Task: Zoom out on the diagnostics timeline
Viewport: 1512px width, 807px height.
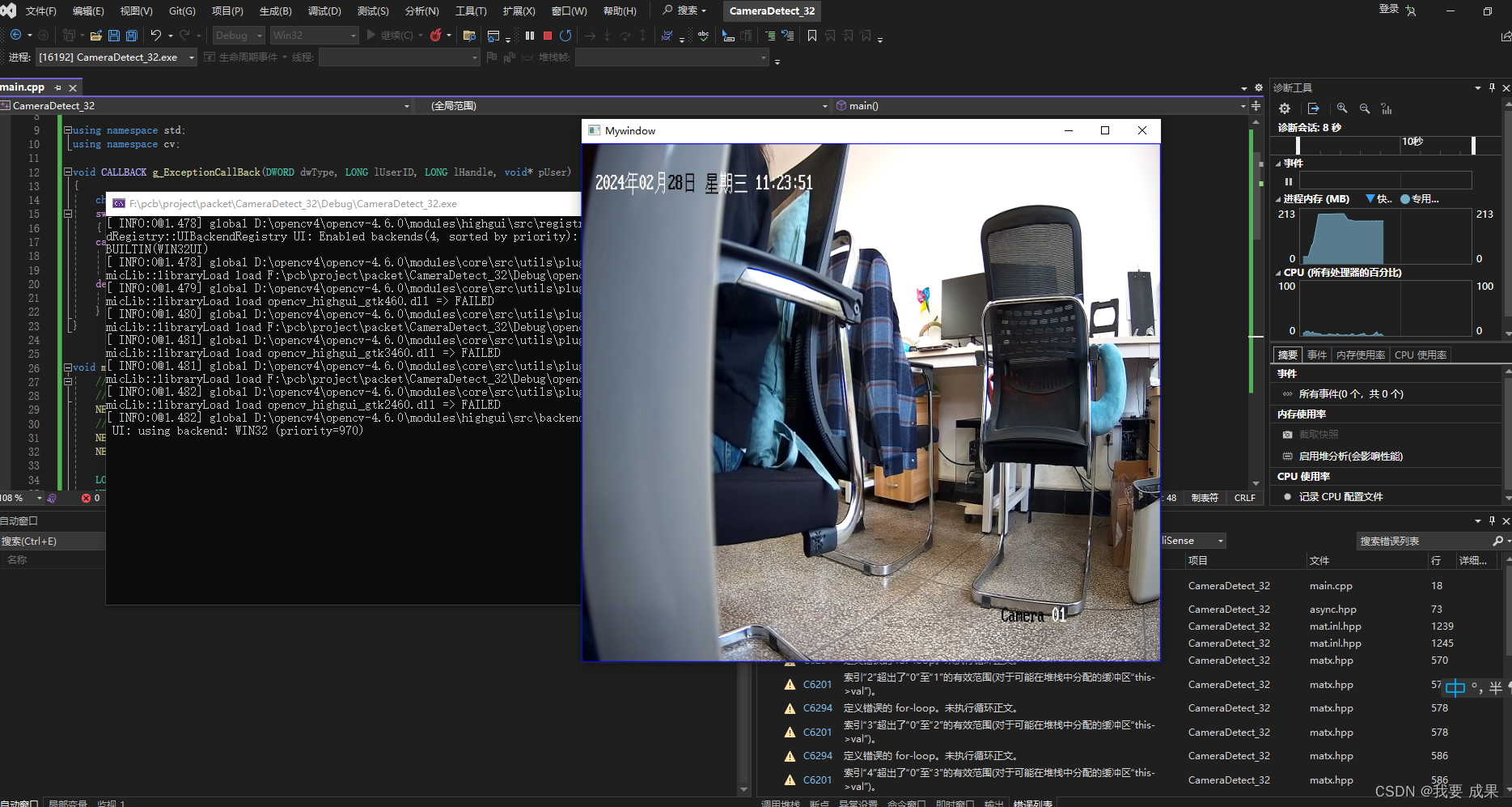Action: point(1365,108)
